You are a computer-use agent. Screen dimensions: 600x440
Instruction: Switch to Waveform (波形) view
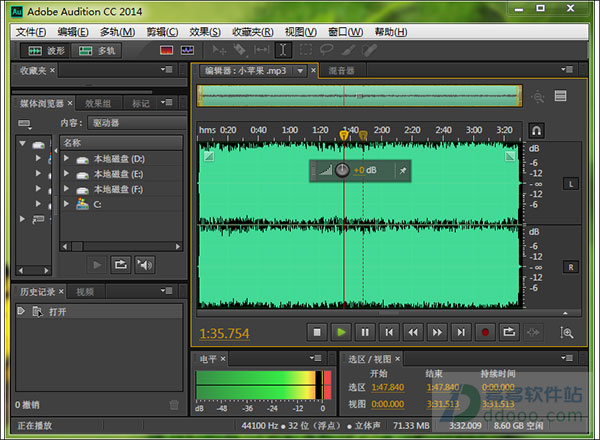[x=45, y=51]
